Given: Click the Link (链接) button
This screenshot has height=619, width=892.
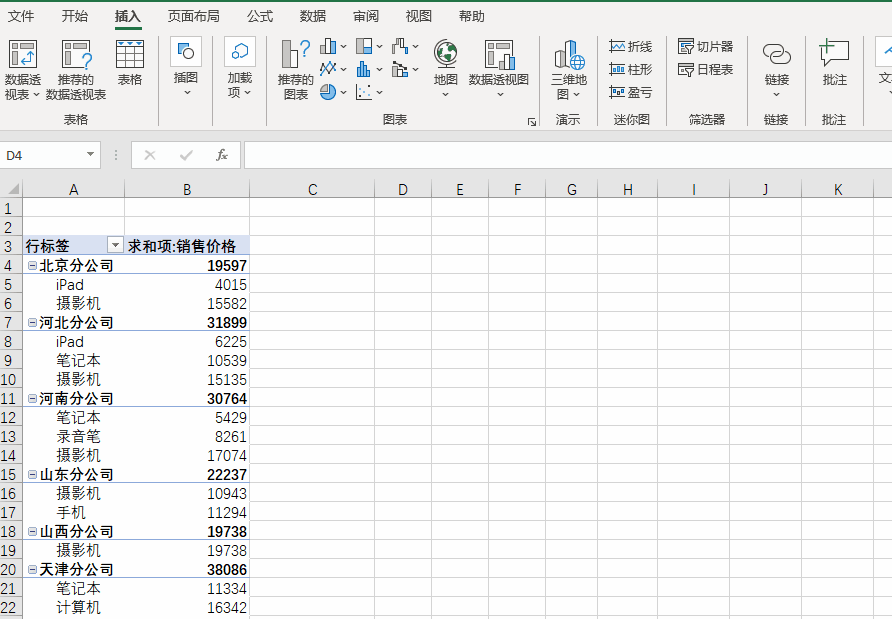Looking at the screenshot, I should coord(777,68).
